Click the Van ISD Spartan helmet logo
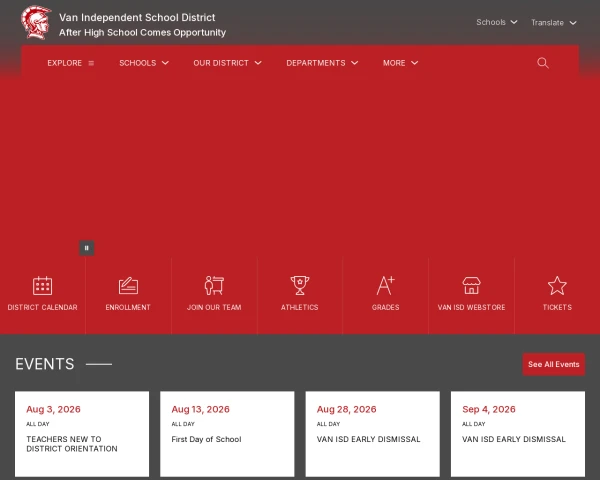 (x=36, y=22)
